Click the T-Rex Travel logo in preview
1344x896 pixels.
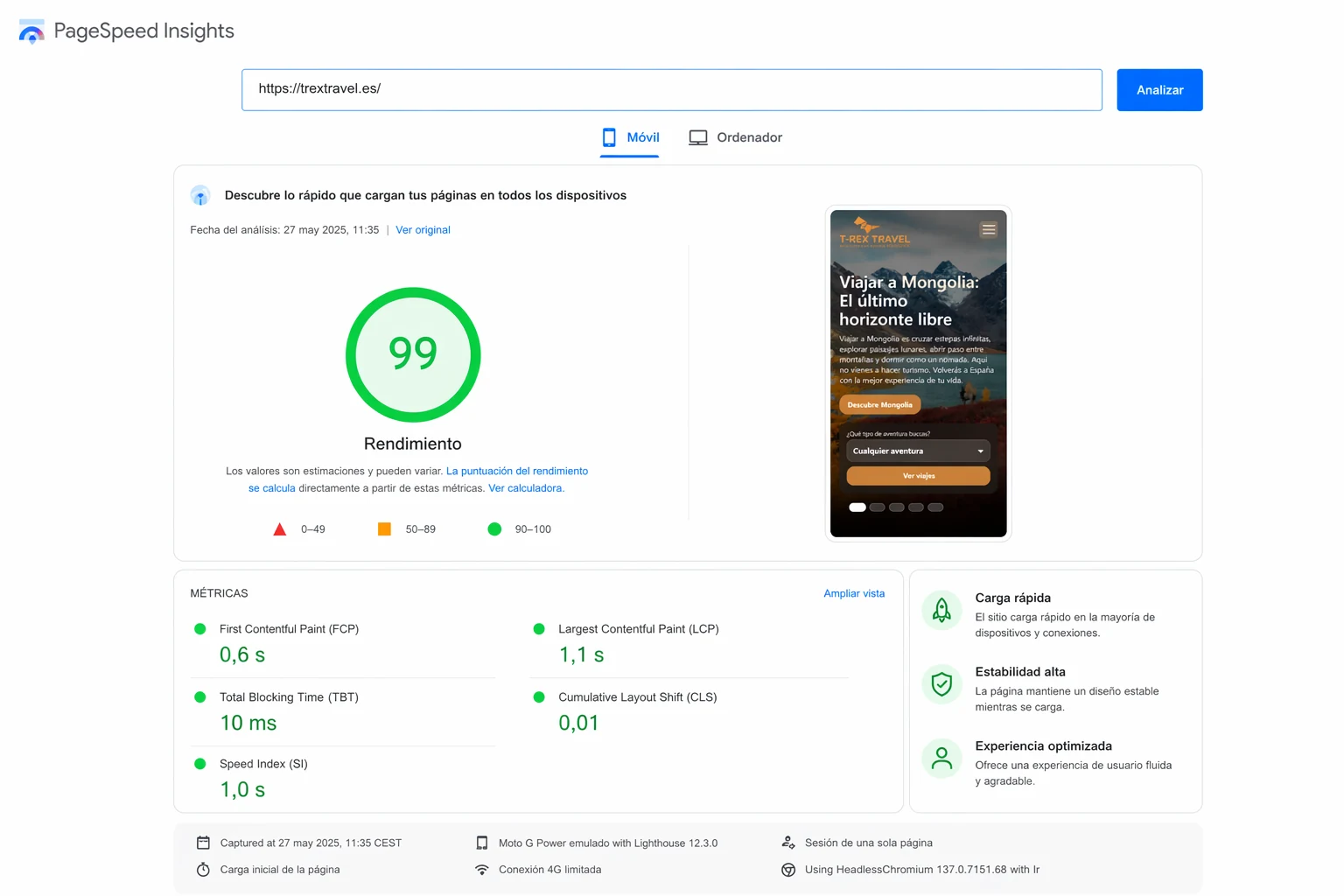(x=874, y=232)
